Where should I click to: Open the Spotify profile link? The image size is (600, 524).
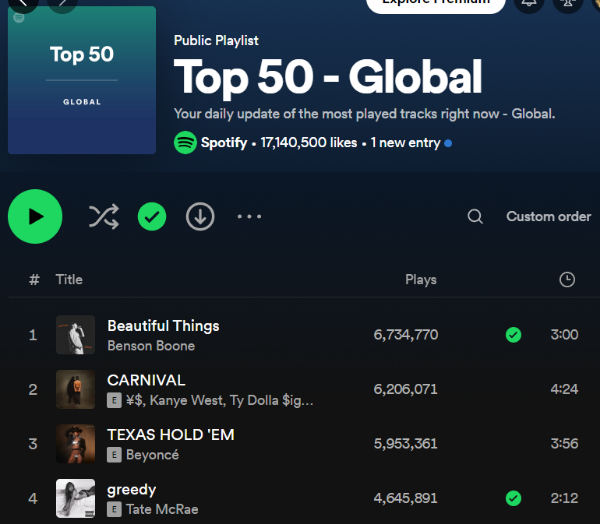223,143
